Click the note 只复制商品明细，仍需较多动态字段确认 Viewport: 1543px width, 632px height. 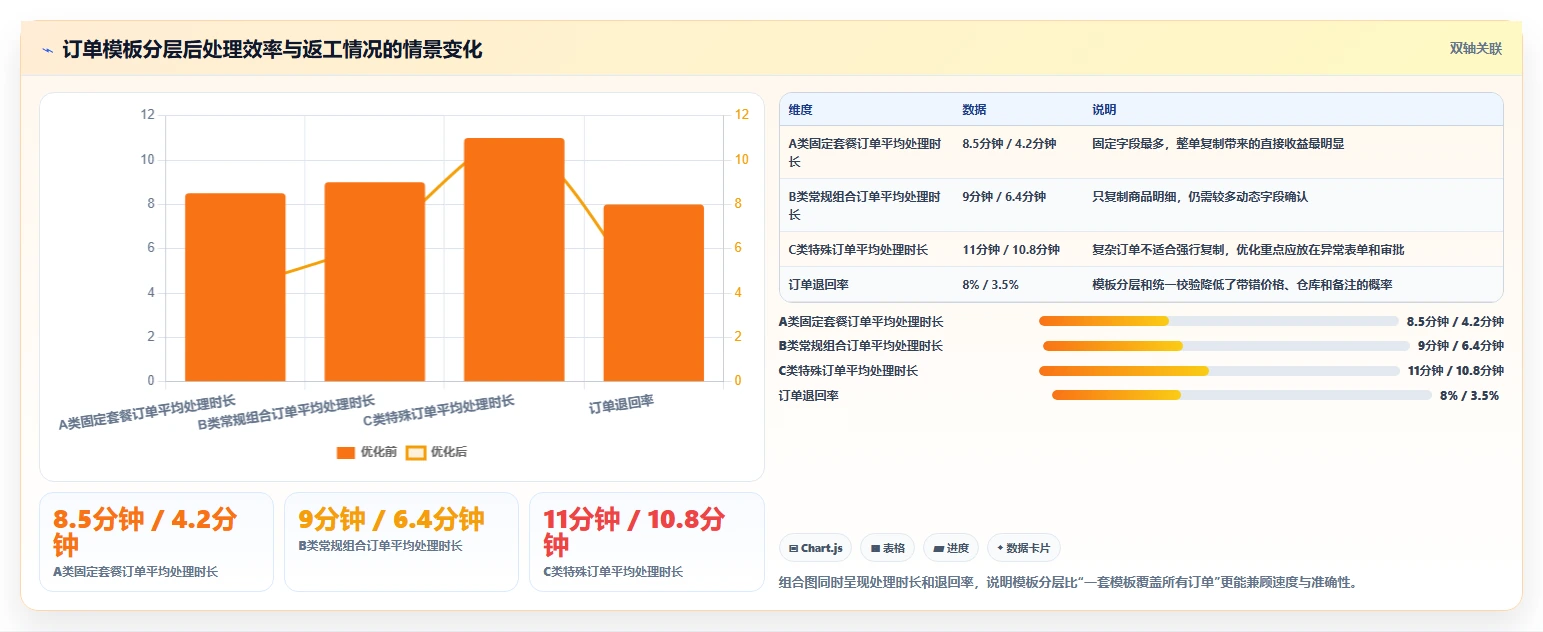coord(1200,197)
